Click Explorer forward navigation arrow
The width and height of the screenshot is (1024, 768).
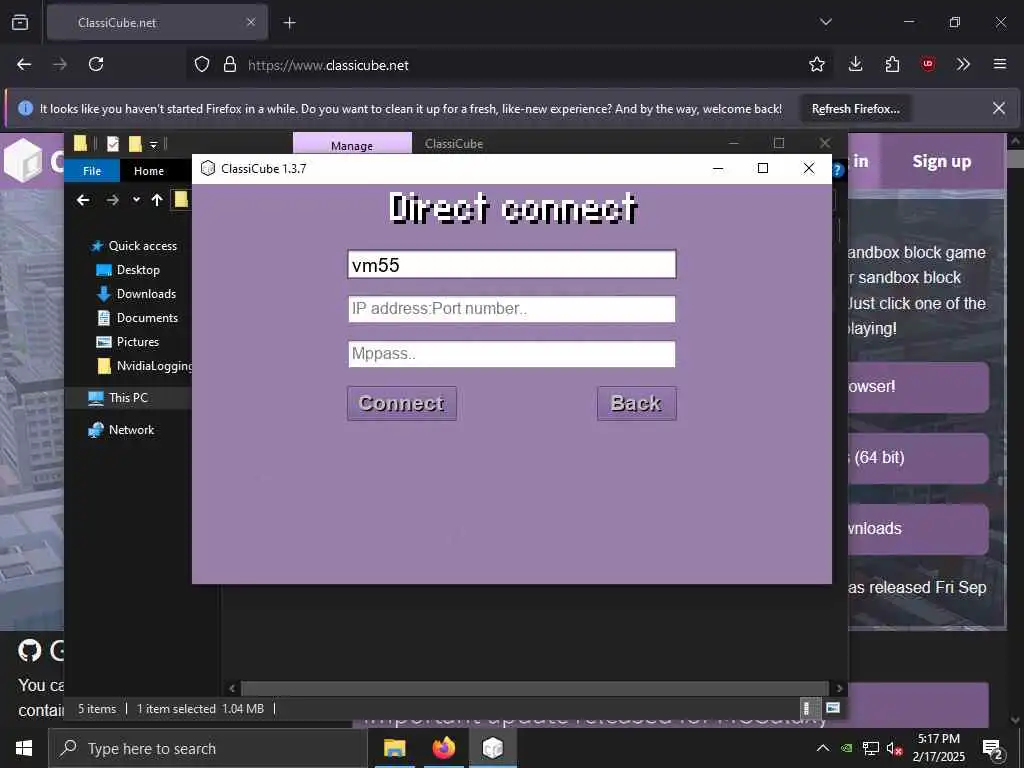112,200
